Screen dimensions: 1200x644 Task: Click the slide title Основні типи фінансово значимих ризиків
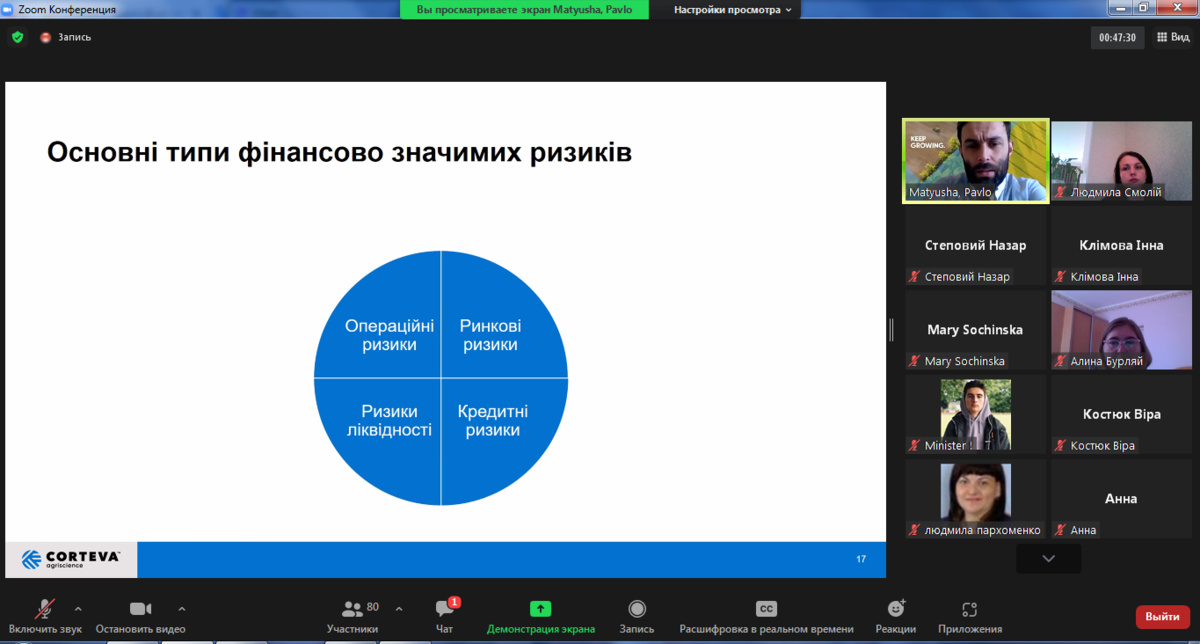point(340,153)
